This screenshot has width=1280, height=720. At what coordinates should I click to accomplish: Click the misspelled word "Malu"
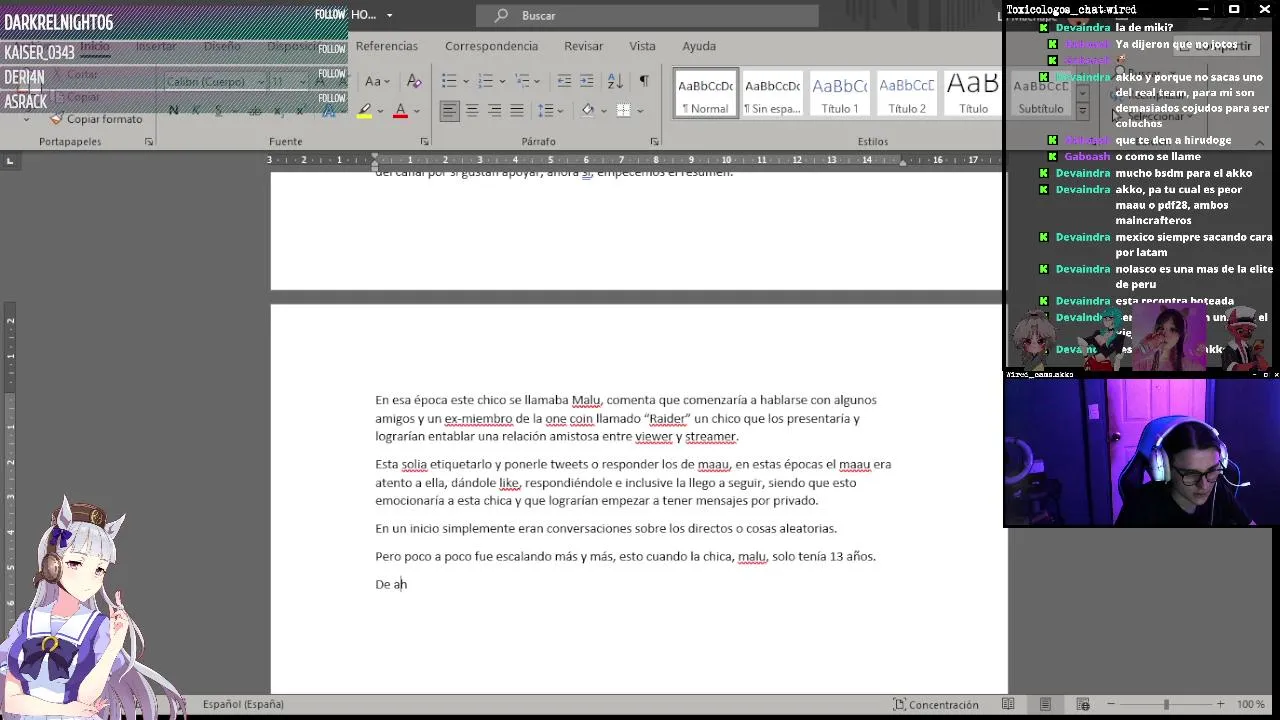(586, 400)
